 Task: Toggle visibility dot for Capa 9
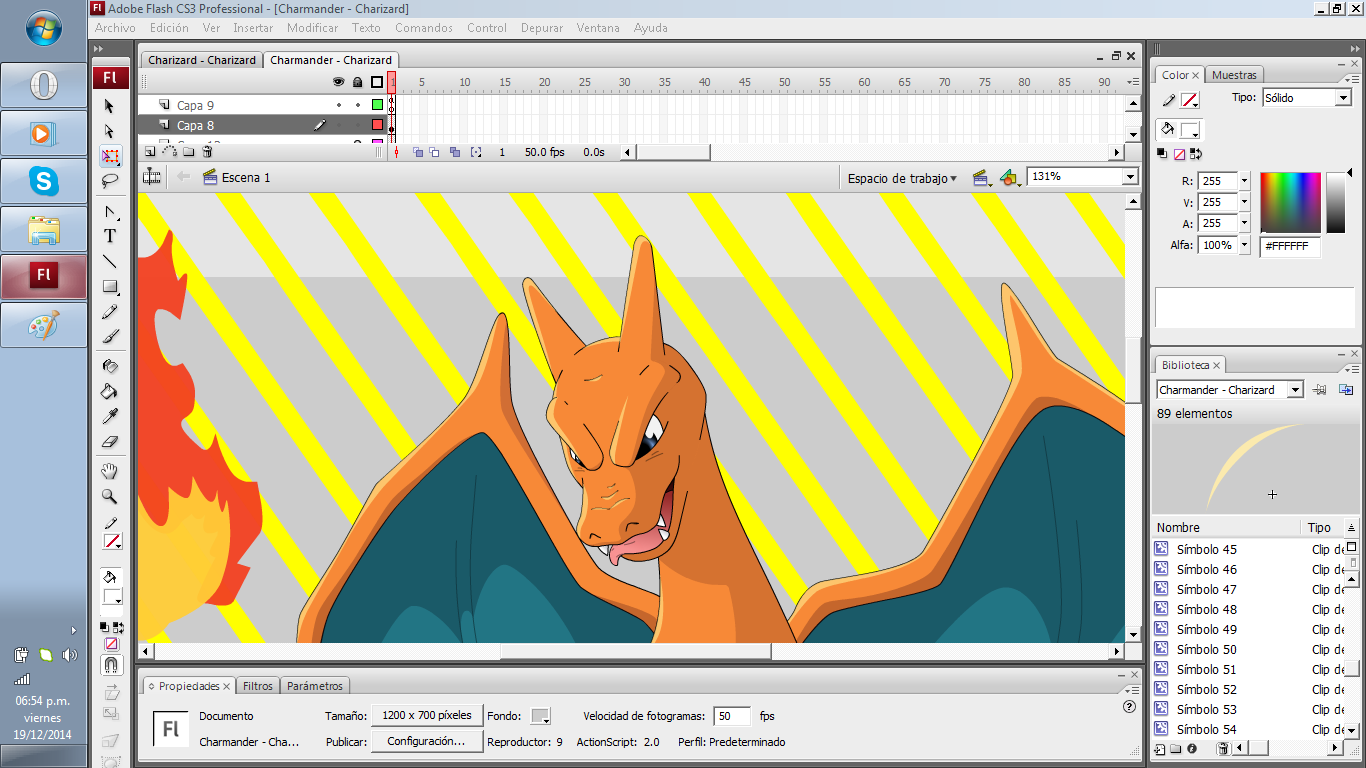[339, 105]
